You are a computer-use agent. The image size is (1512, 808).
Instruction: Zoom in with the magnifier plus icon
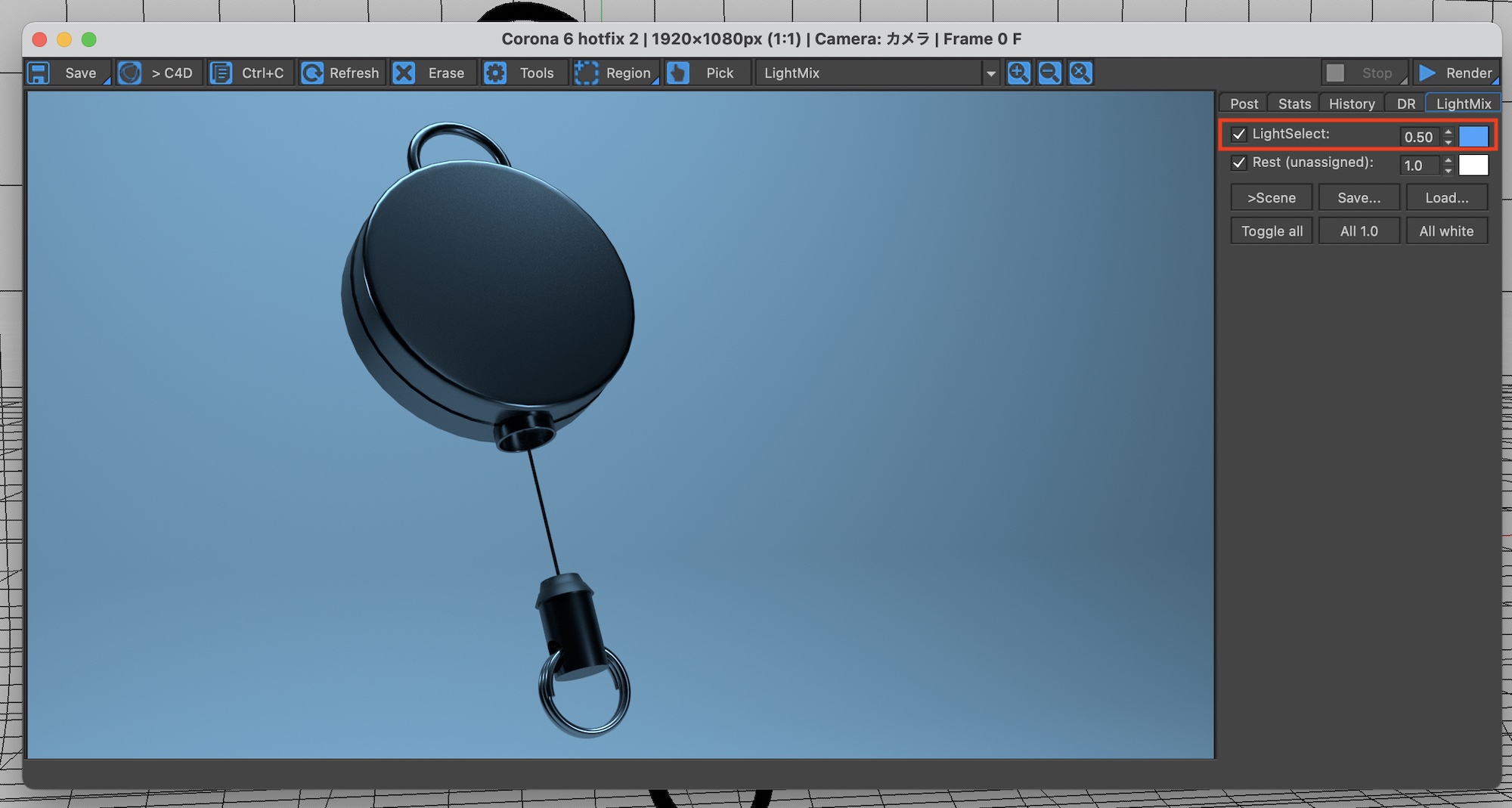click(x=1018, y=73)
